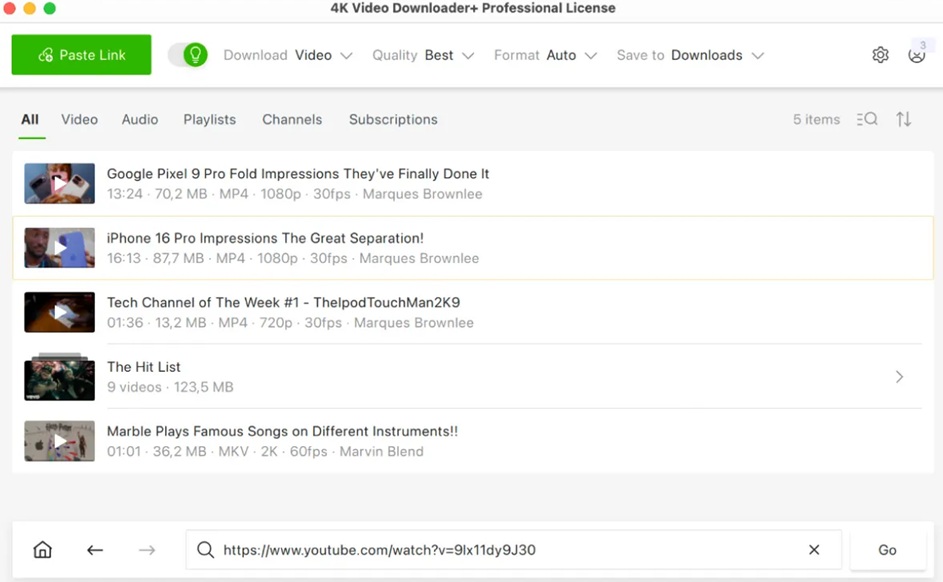Click the 9 videos · 123,5 MB info
The image size is (943, 582).
(170, 387)
